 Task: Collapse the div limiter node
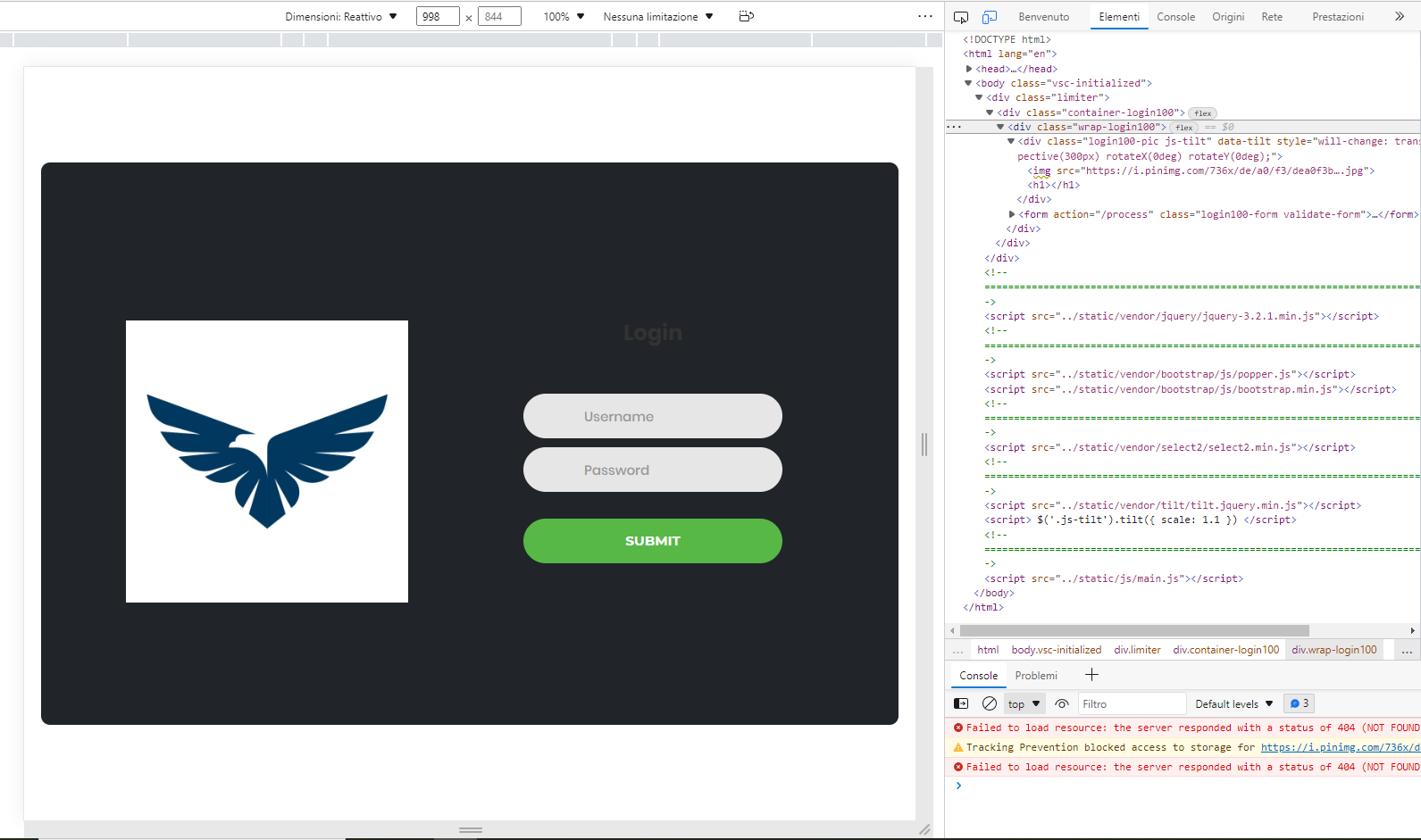pos(979,97)
